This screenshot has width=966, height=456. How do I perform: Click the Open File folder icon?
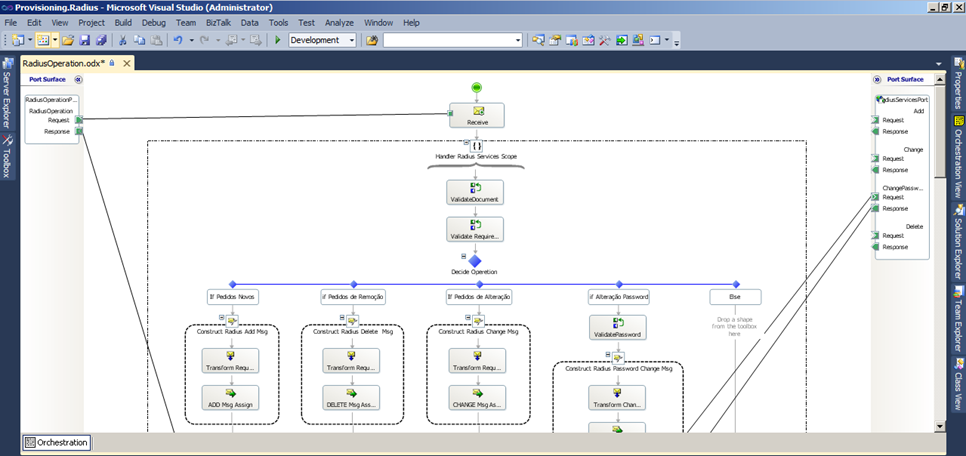[68, 40]
